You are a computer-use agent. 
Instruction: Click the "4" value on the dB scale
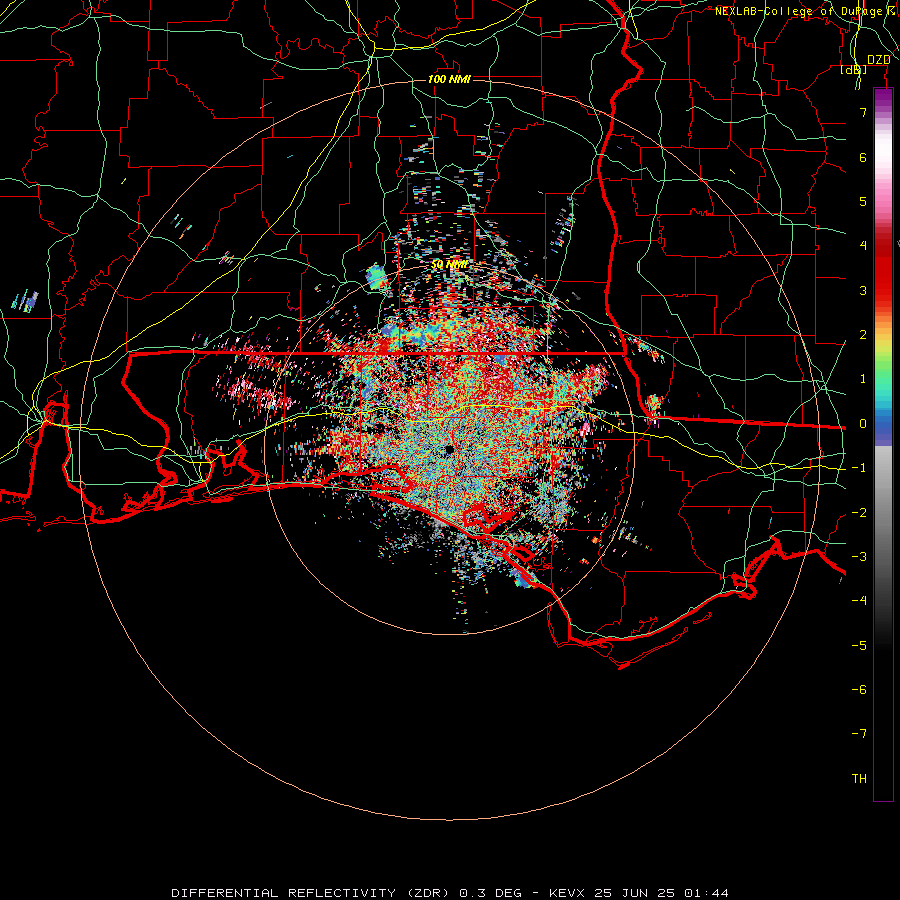(x=863, y=246)
